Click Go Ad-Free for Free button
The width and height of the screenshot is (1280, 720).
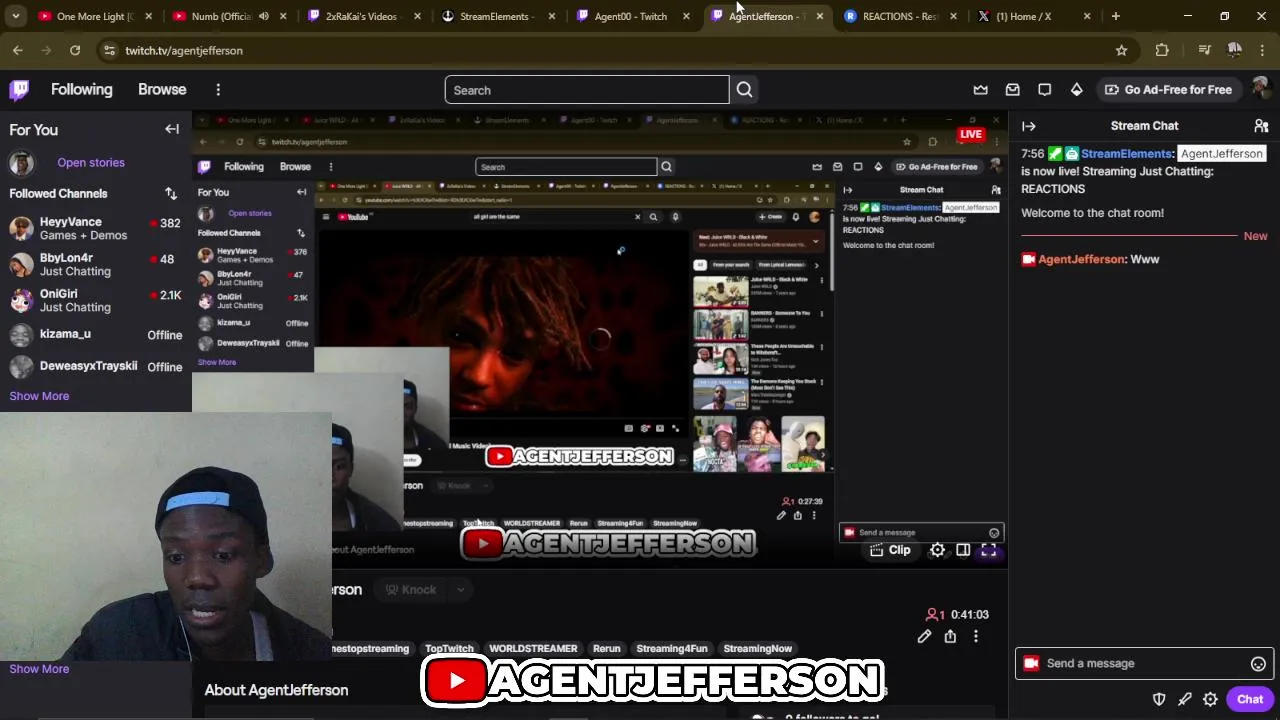[1168, 90]
